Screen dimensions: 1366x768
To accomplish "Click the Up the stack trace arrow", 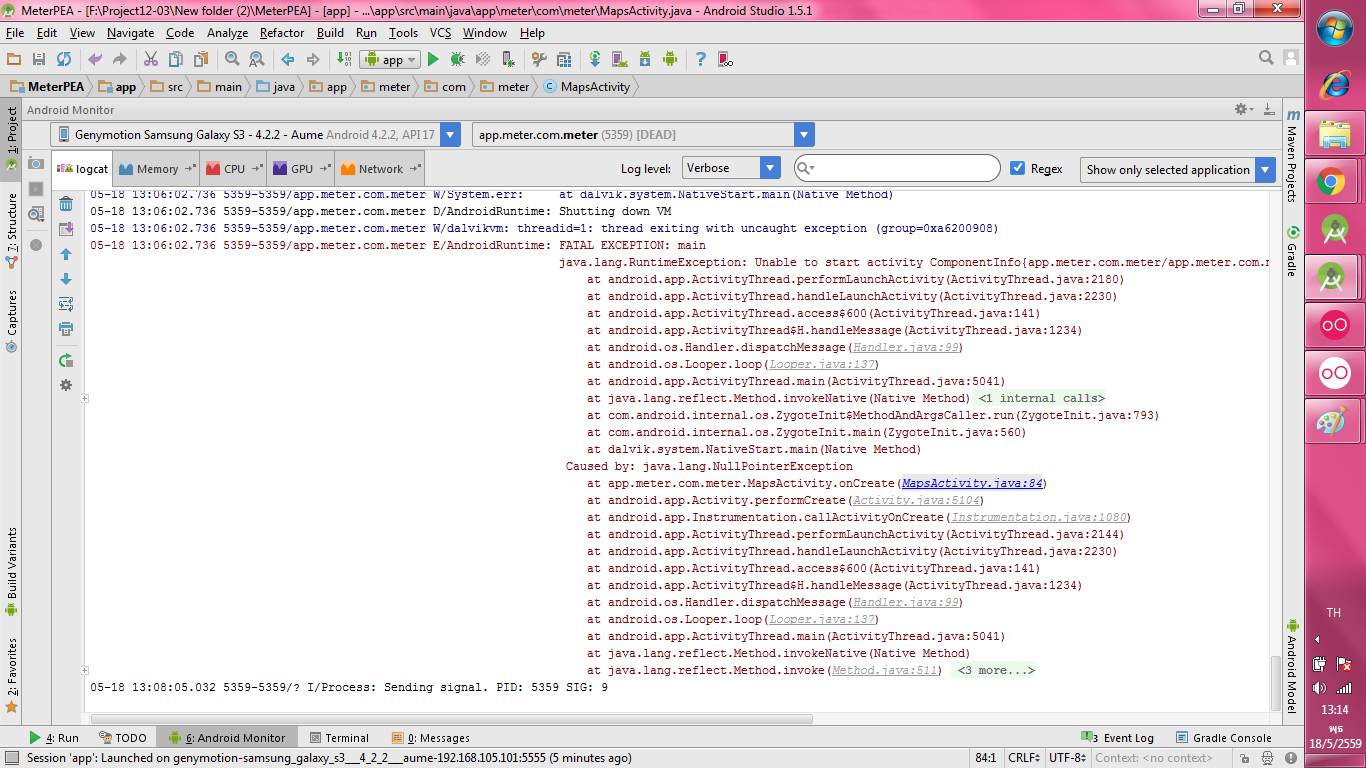I will [66, 254].
